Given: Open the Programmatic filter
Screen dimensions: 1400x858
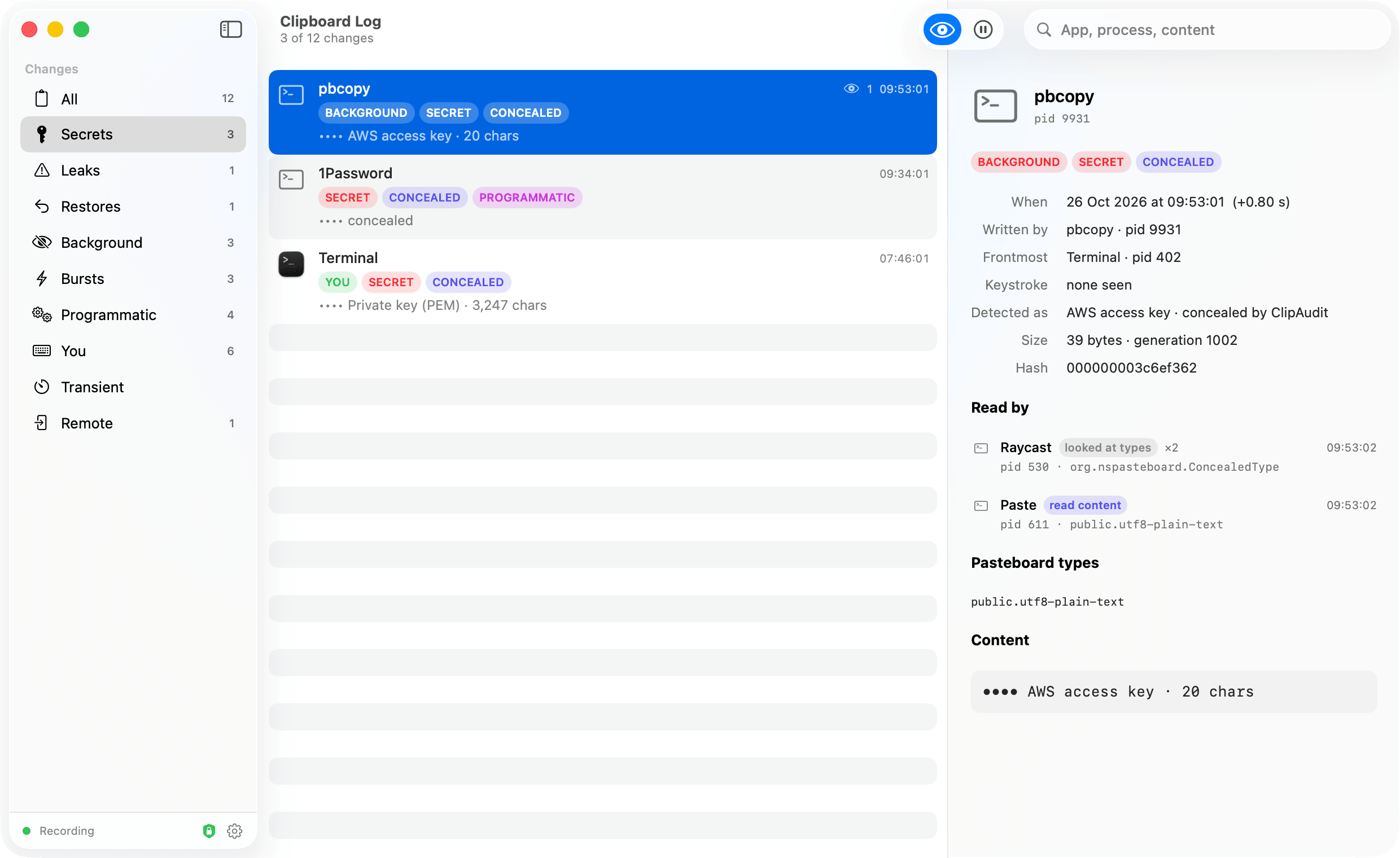Looking at the screenshot, I should (133, 315).
